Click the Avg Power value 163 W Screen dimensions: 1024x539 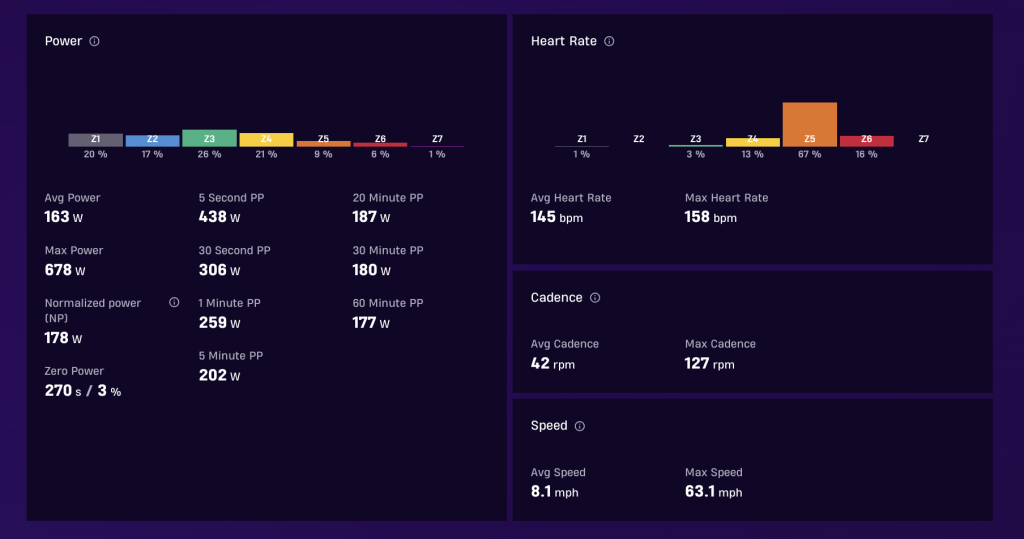tap(63, 217)
